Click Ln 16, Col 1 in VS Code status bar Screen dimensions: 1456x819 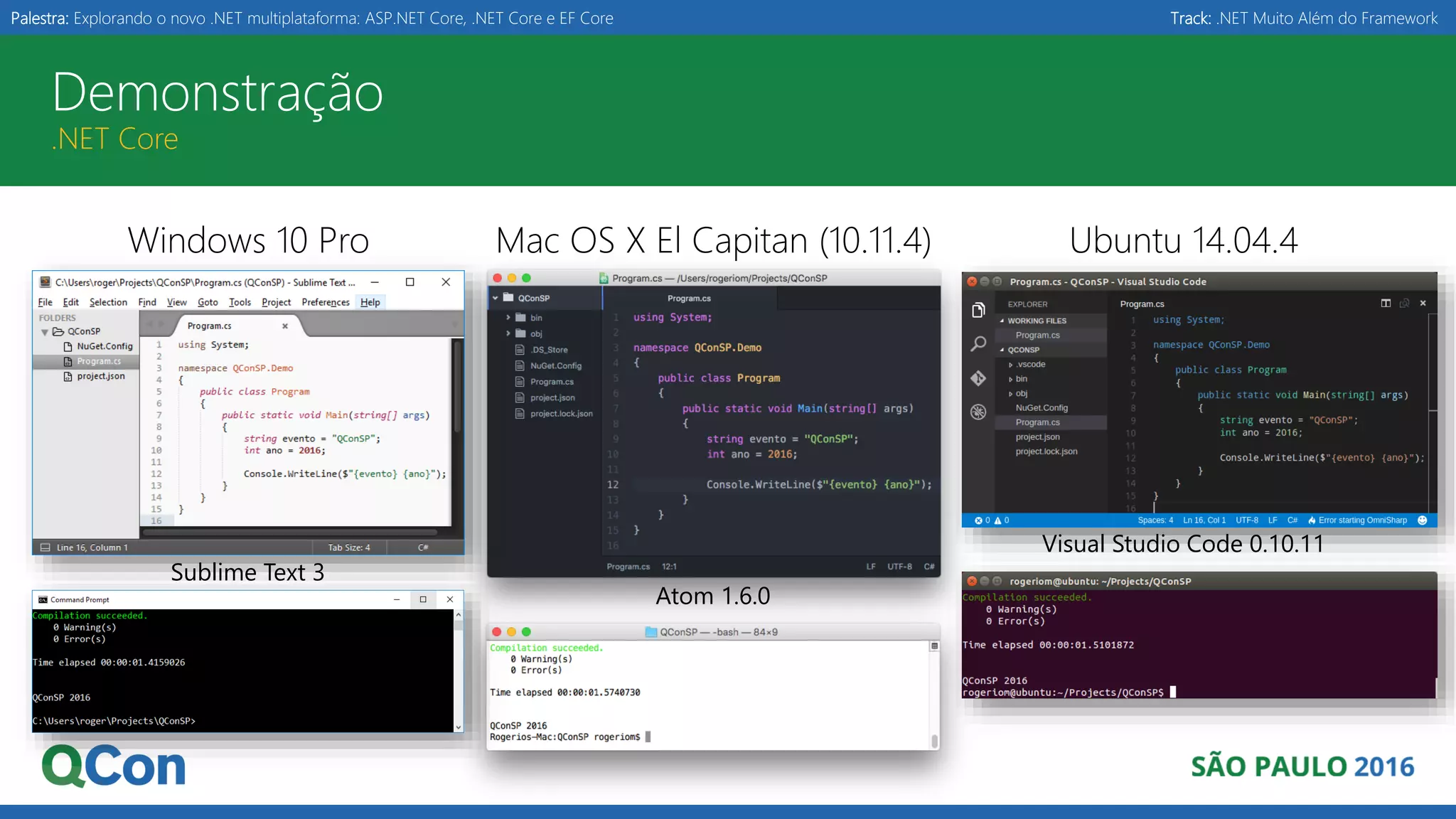1204,520
